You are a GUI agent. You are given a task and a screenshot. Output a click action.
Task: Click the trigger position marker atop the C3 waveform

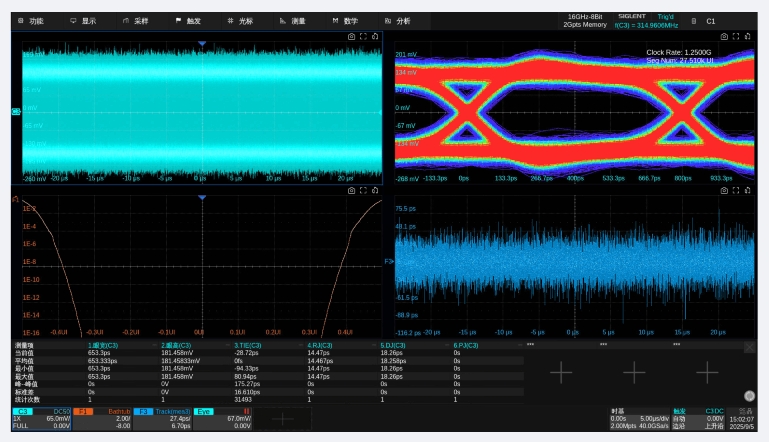201,44
